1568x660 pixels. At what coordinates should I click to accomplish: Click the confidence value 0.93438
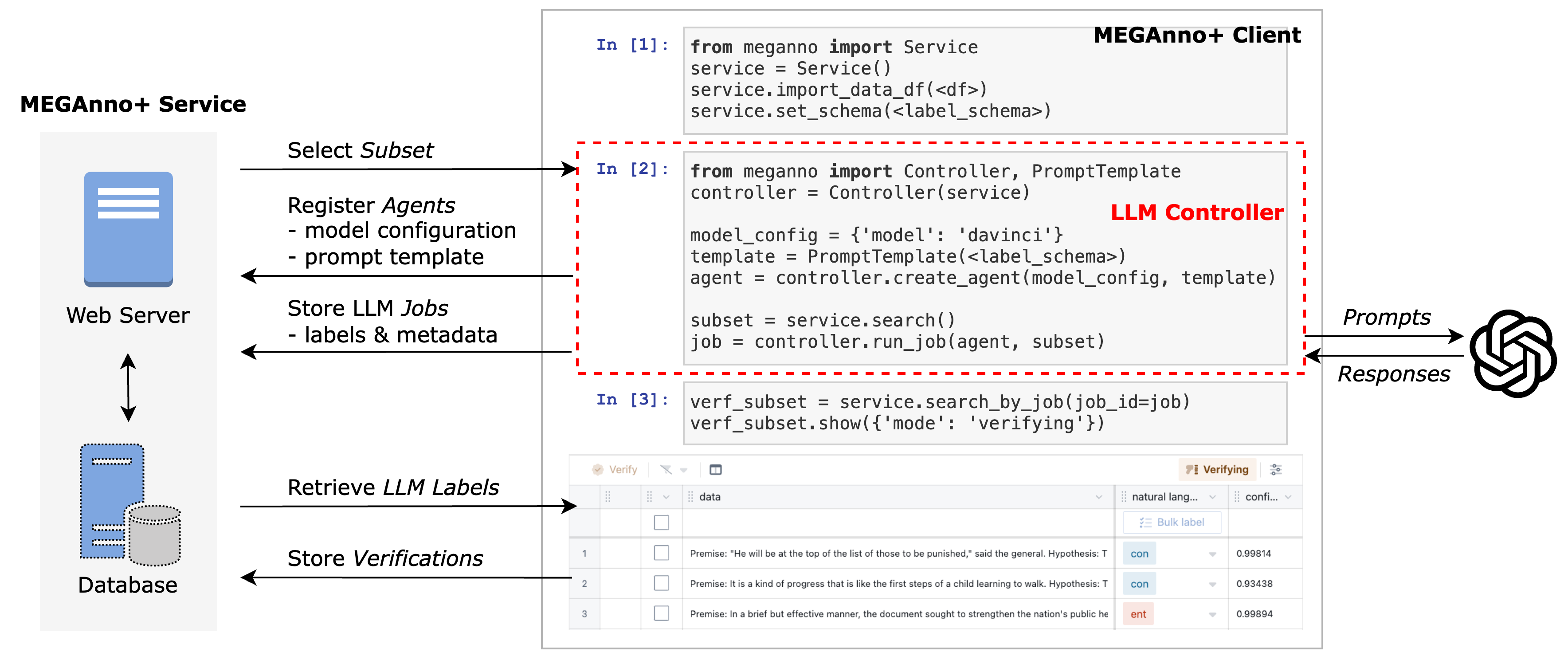coord(1254,583)
